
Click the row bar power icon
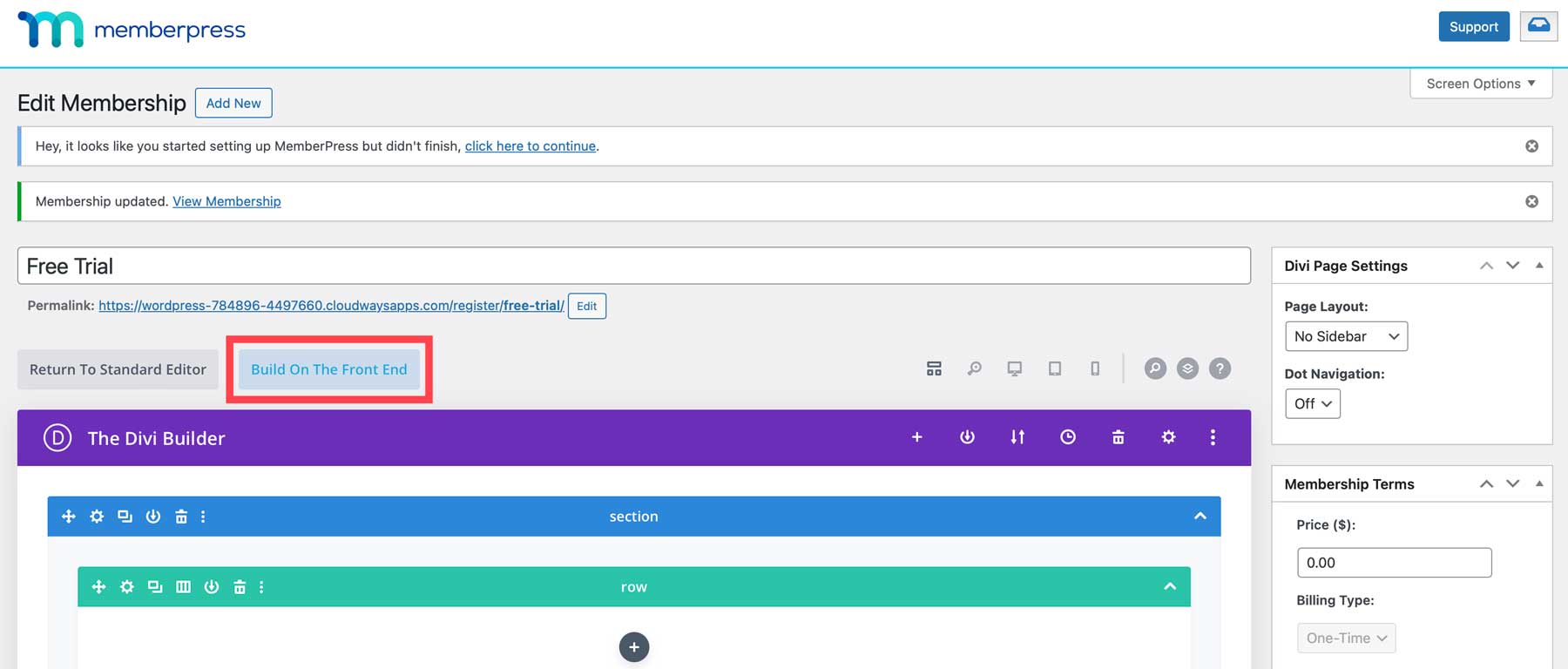click(x=212, y=587)
